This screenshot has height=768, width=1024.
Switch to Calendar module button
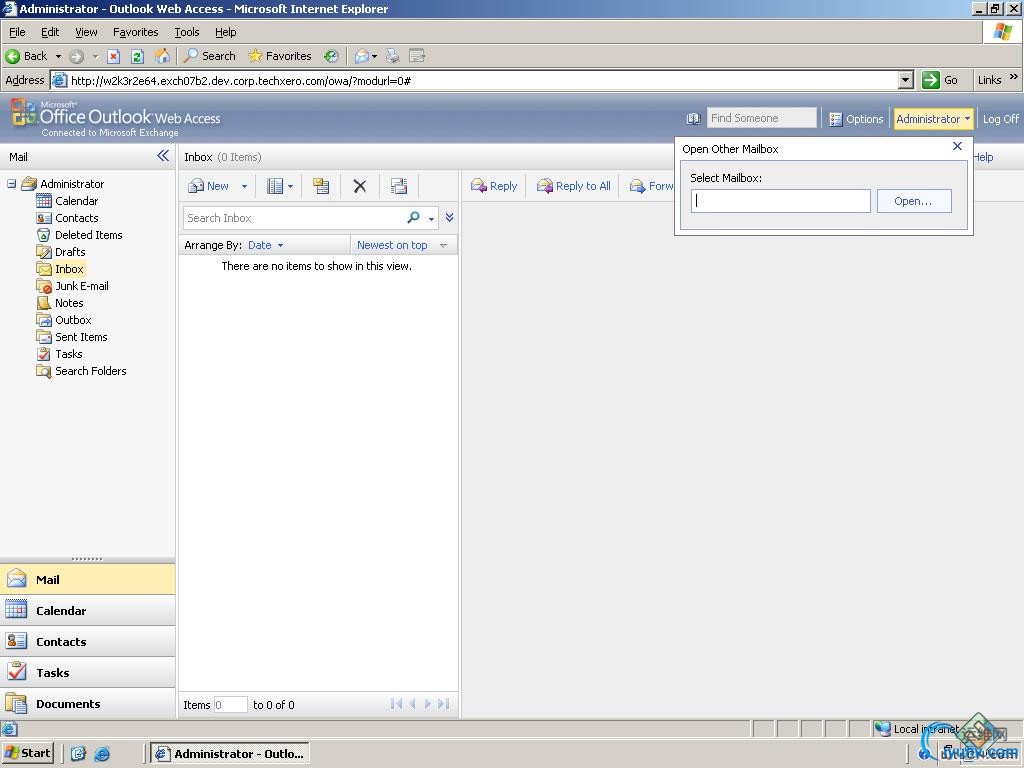(88, 611)
